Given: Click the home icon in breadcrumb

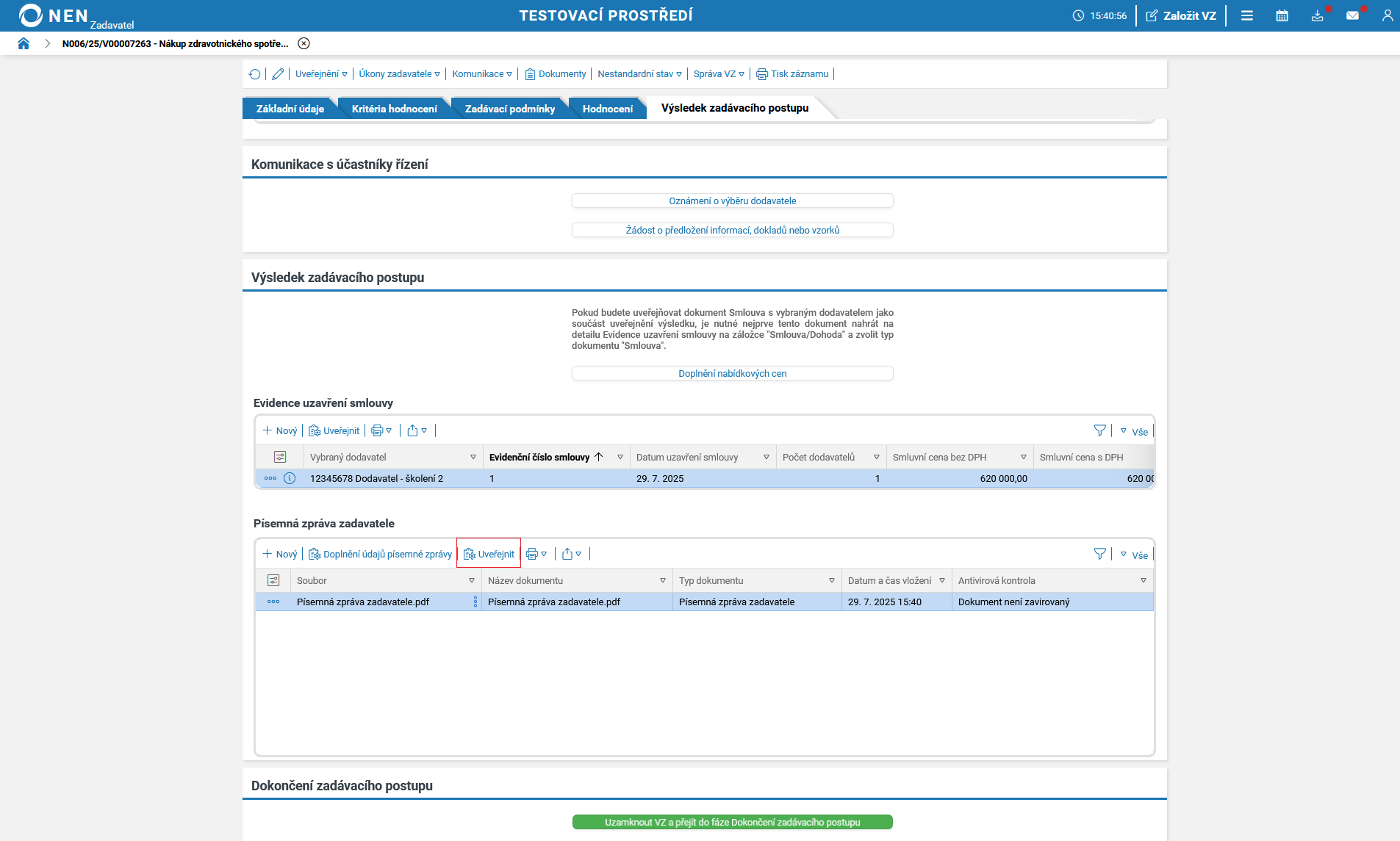Looking at the screenshot, I should [24, 43].
